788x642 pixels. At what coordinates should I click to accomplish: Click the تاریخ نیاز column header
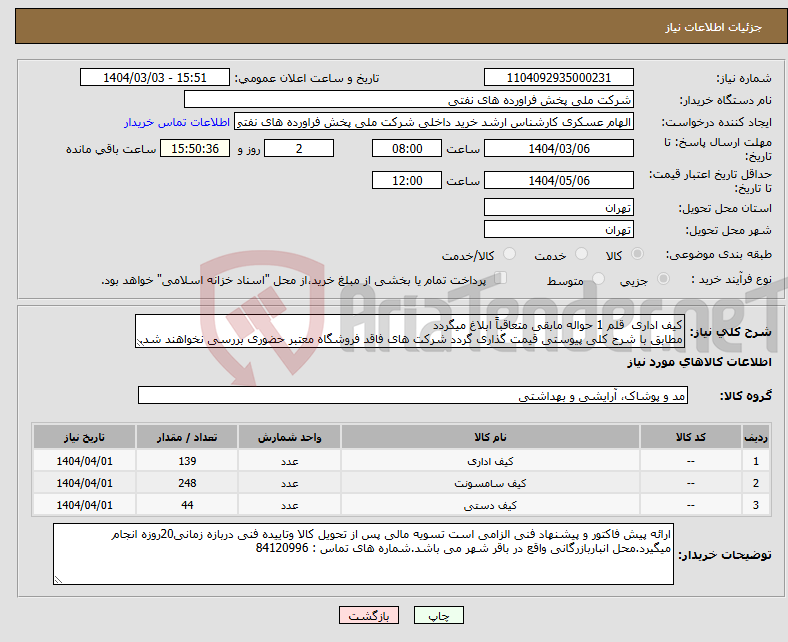[x=84, y=437]
